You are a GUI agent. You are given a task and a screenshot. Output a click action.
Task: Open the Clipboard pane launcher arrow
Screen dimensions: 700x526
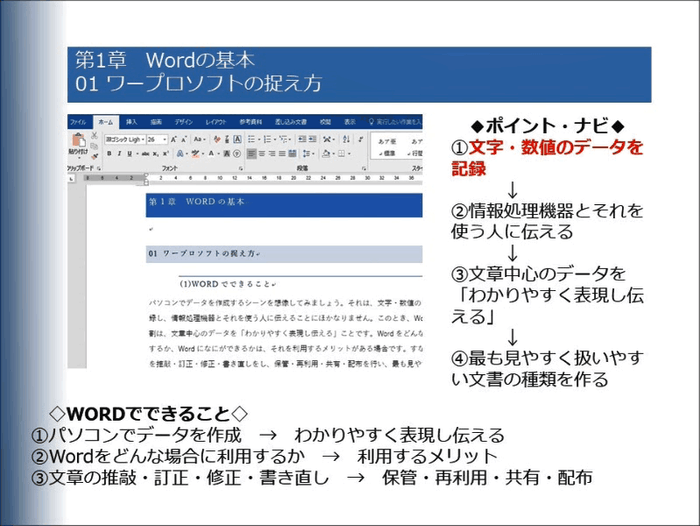coord(99,168)
